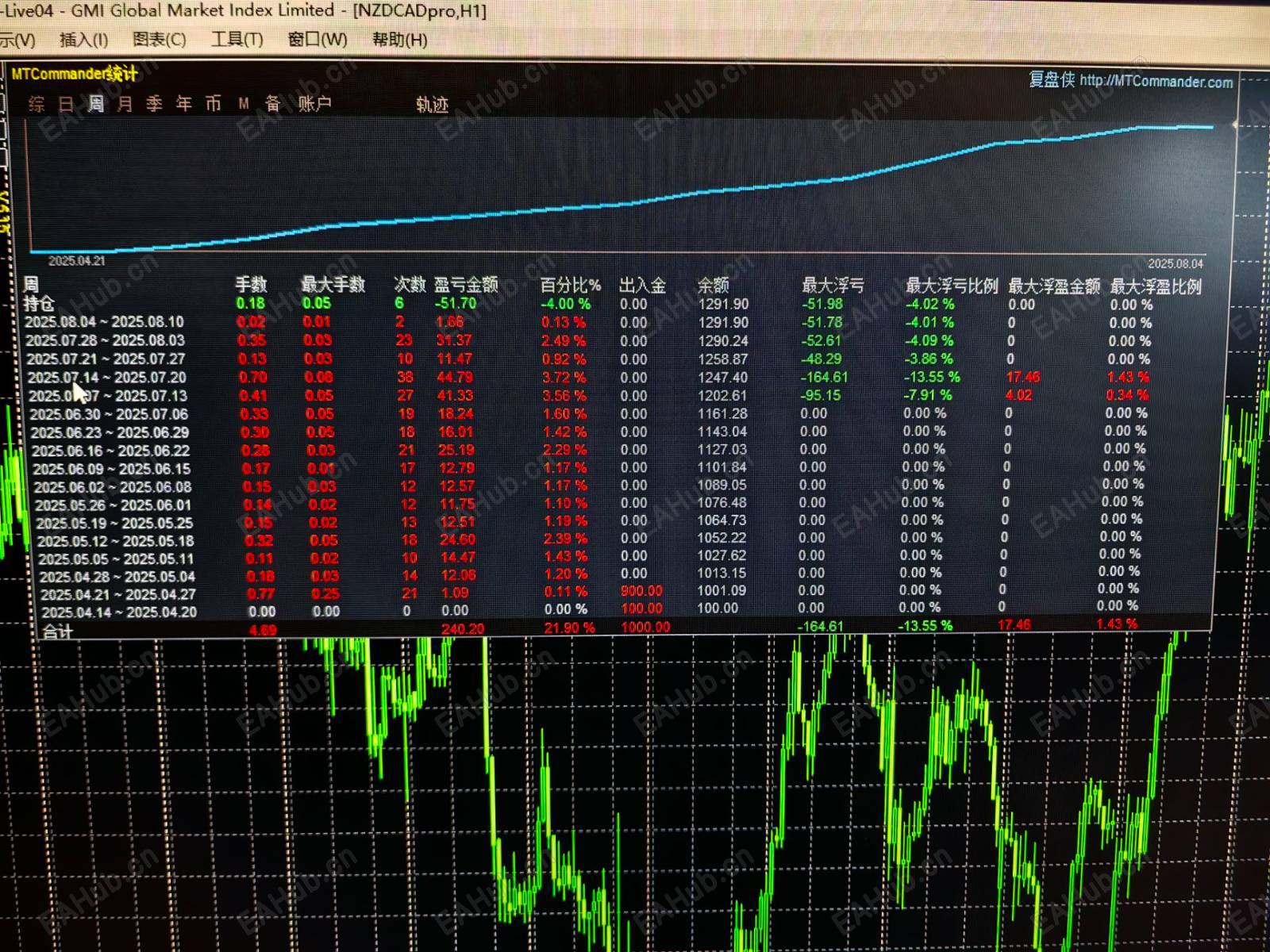Click the 240.20 total profit value
Viewport: 1270px width, 952px height.
[x=463, y=628]
